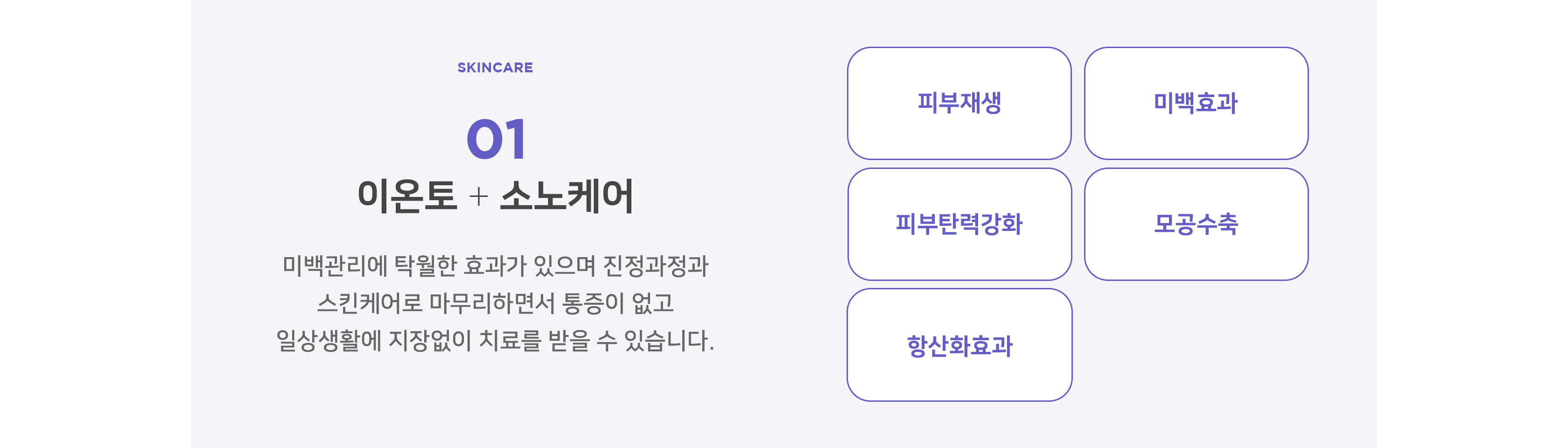1568x448 pixels.
Task: Click the 피부재생 text label
Action: point(959,103)
